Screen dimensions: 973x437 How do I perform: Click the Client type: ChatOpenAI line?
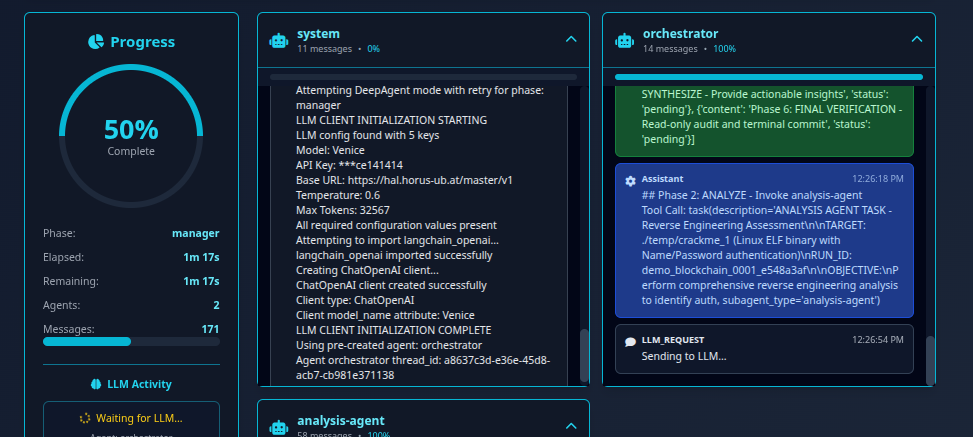point(355,300)
